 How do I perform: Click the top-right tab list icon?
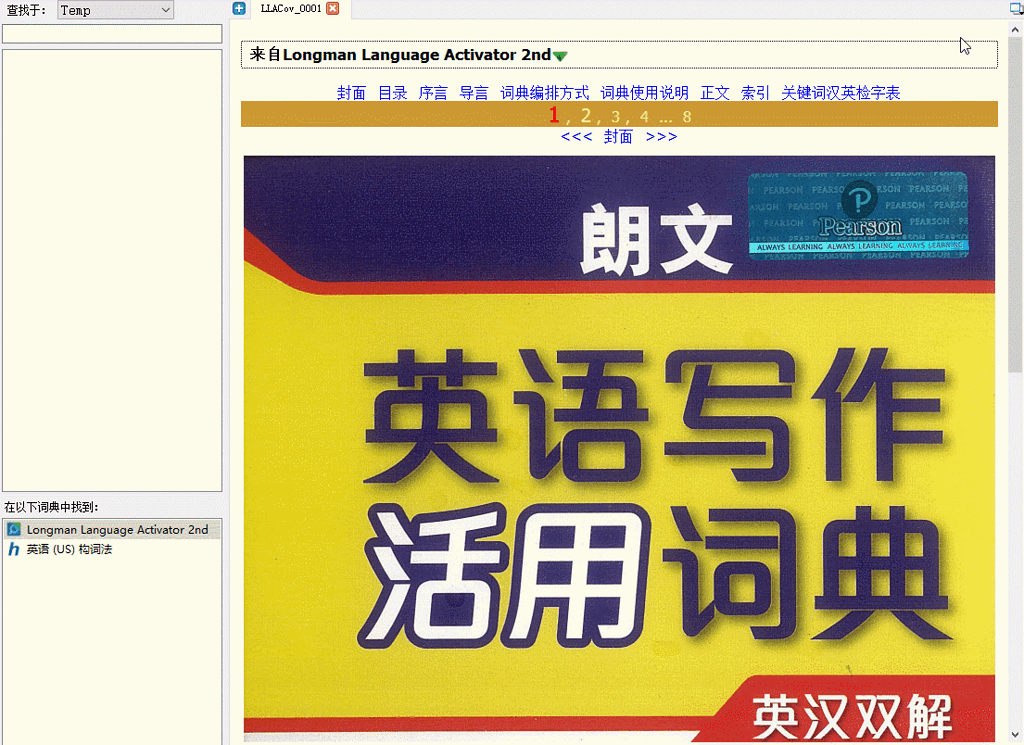click(x=1015, y=8)
